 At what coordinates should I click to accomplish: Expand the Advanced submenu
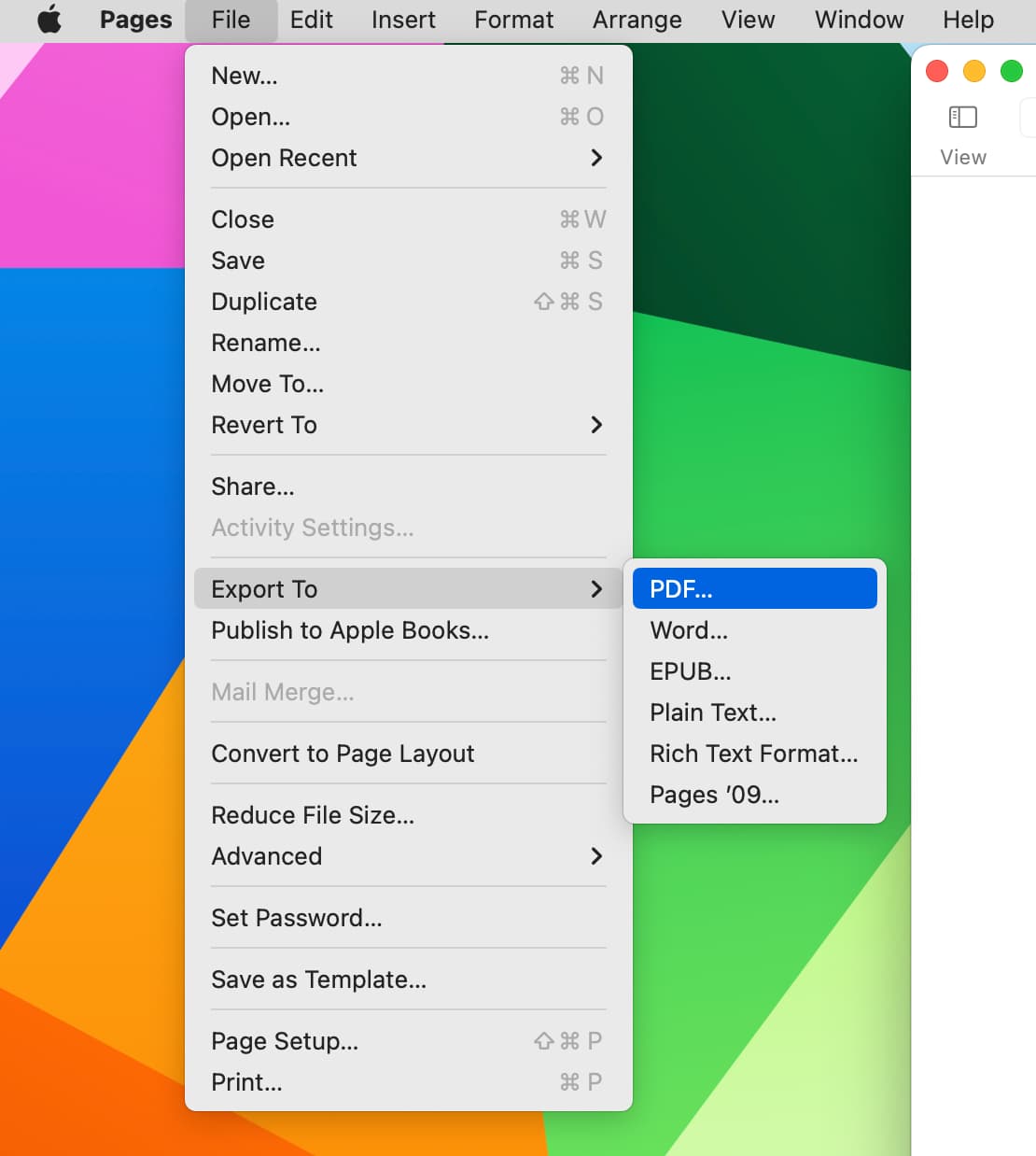(409, 856)
